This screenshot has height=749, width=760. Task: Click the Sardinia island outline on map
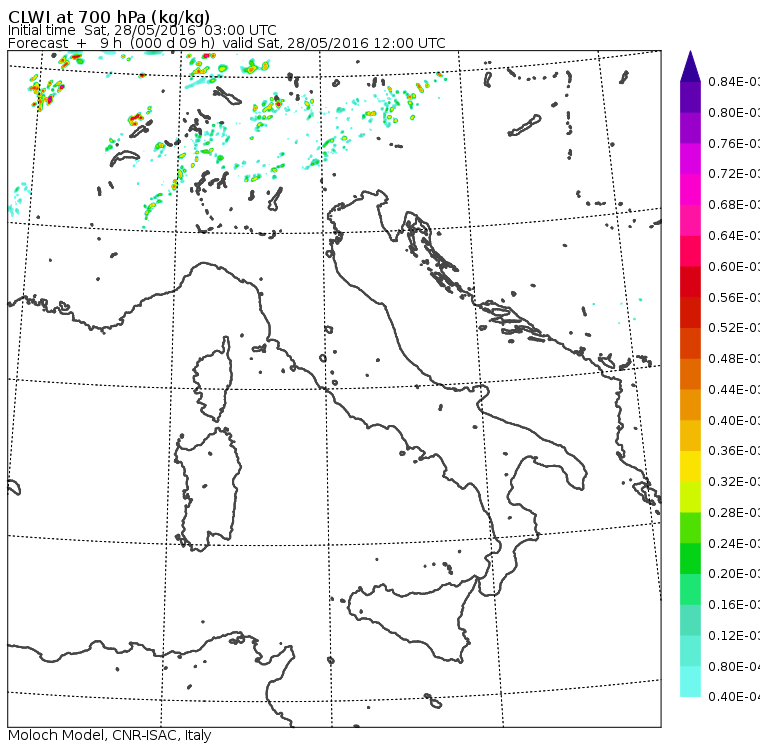[208, 490]
